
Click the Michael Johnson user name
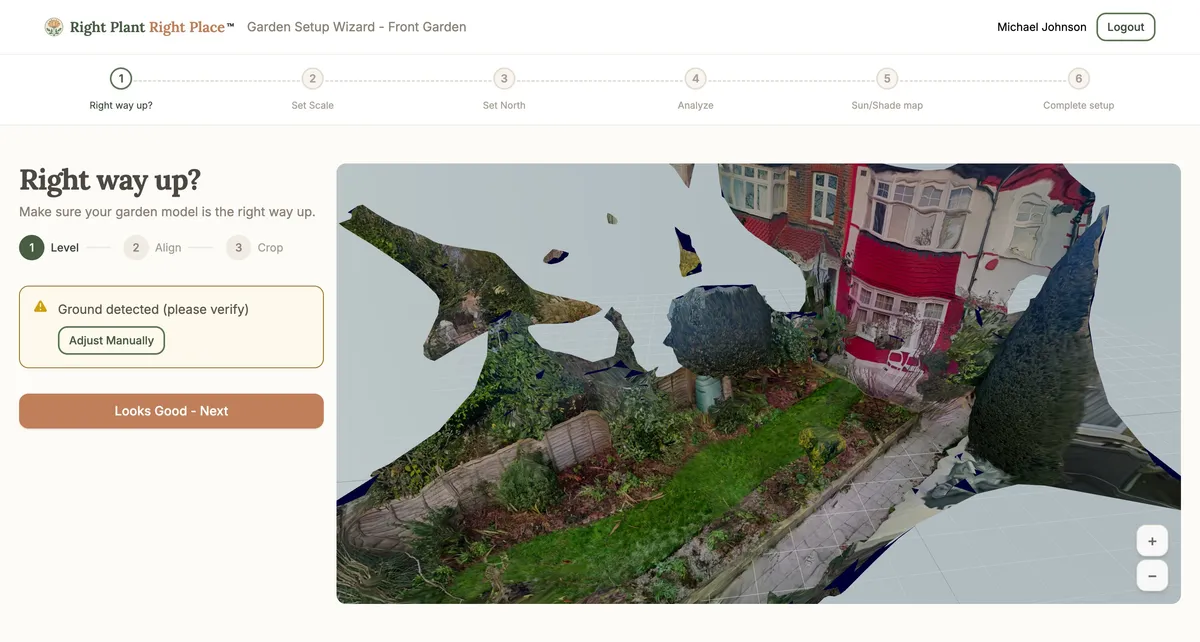(x=1041, y=27)
